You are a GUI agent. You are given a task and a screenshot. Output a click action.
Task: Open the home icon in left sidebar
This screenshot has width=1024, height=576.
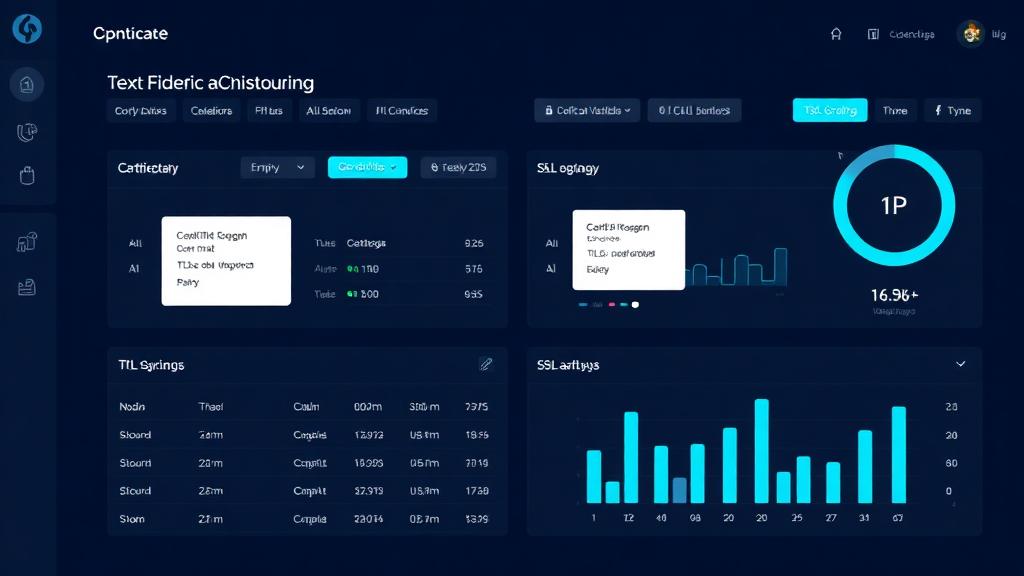(x=27, y=84)
